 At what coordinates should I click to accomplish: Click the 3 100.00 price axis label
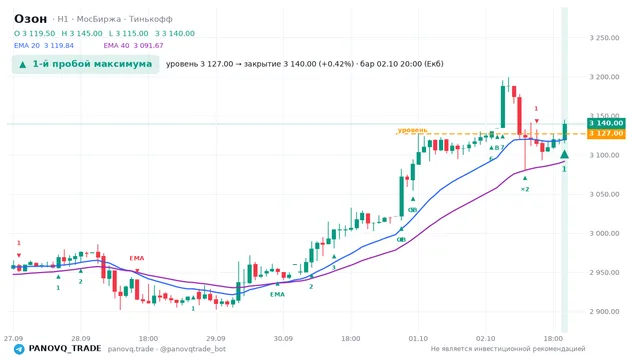tap(604, 155)
